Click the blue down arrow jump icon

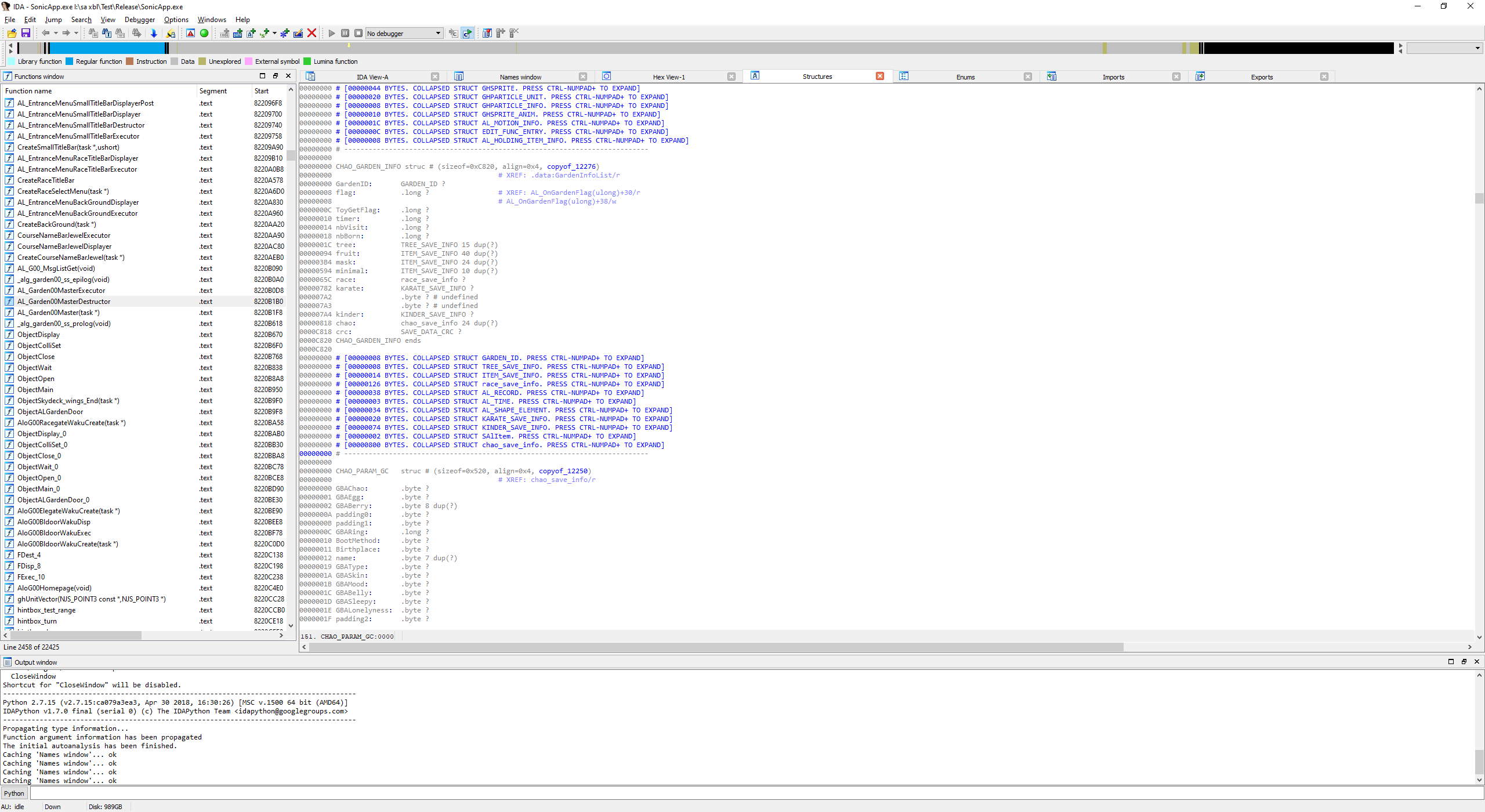[154, 33]
